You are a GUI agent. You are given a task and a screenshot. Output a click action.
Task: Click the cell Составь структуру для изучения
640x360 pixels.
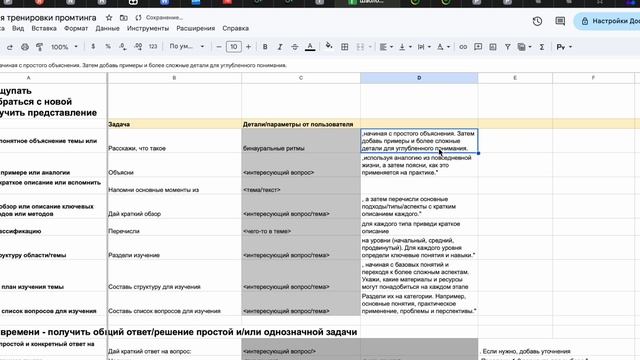[x=174, y=276]
